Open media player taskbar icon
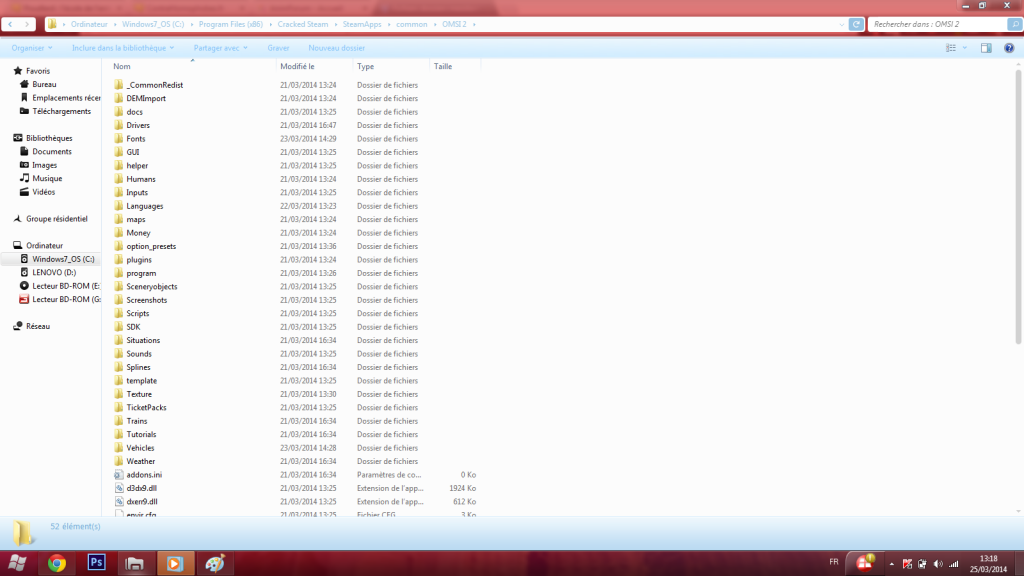1024x576 pixels. tap(175, 563)
